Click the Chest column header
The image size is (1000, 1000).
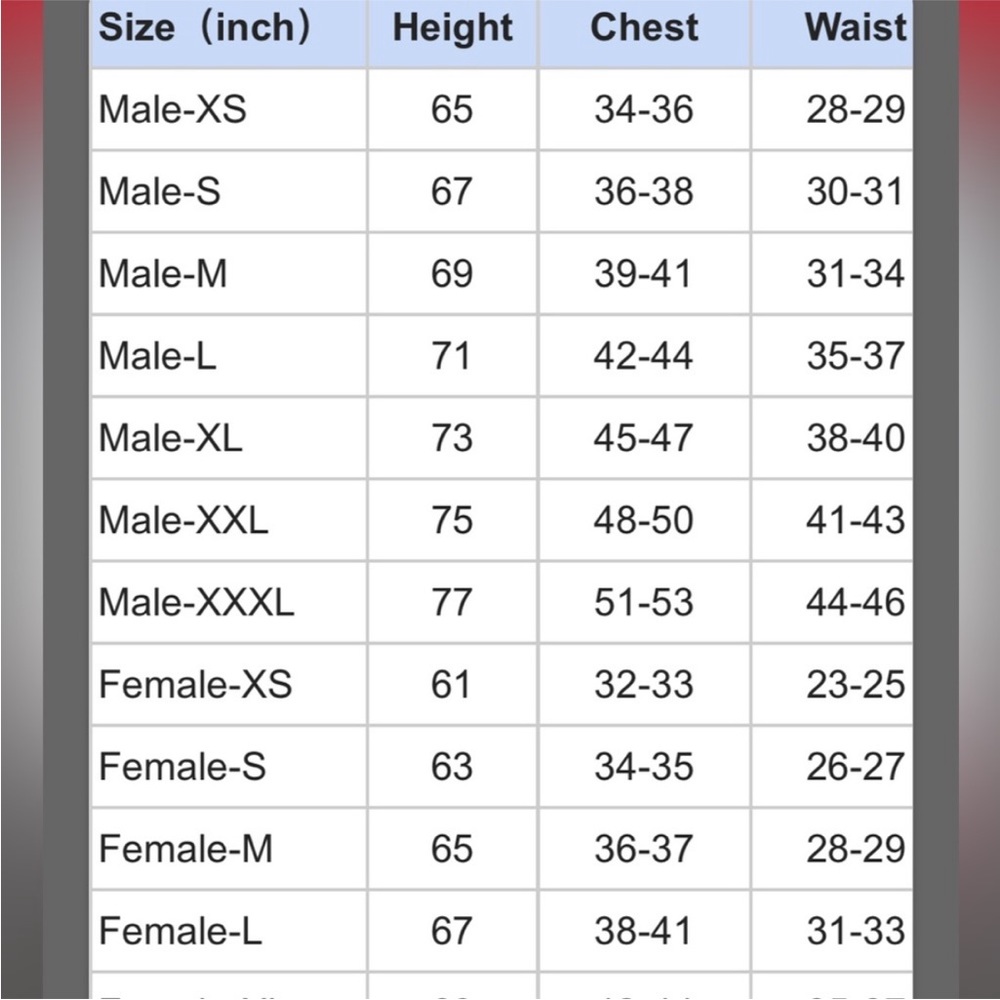644,28
